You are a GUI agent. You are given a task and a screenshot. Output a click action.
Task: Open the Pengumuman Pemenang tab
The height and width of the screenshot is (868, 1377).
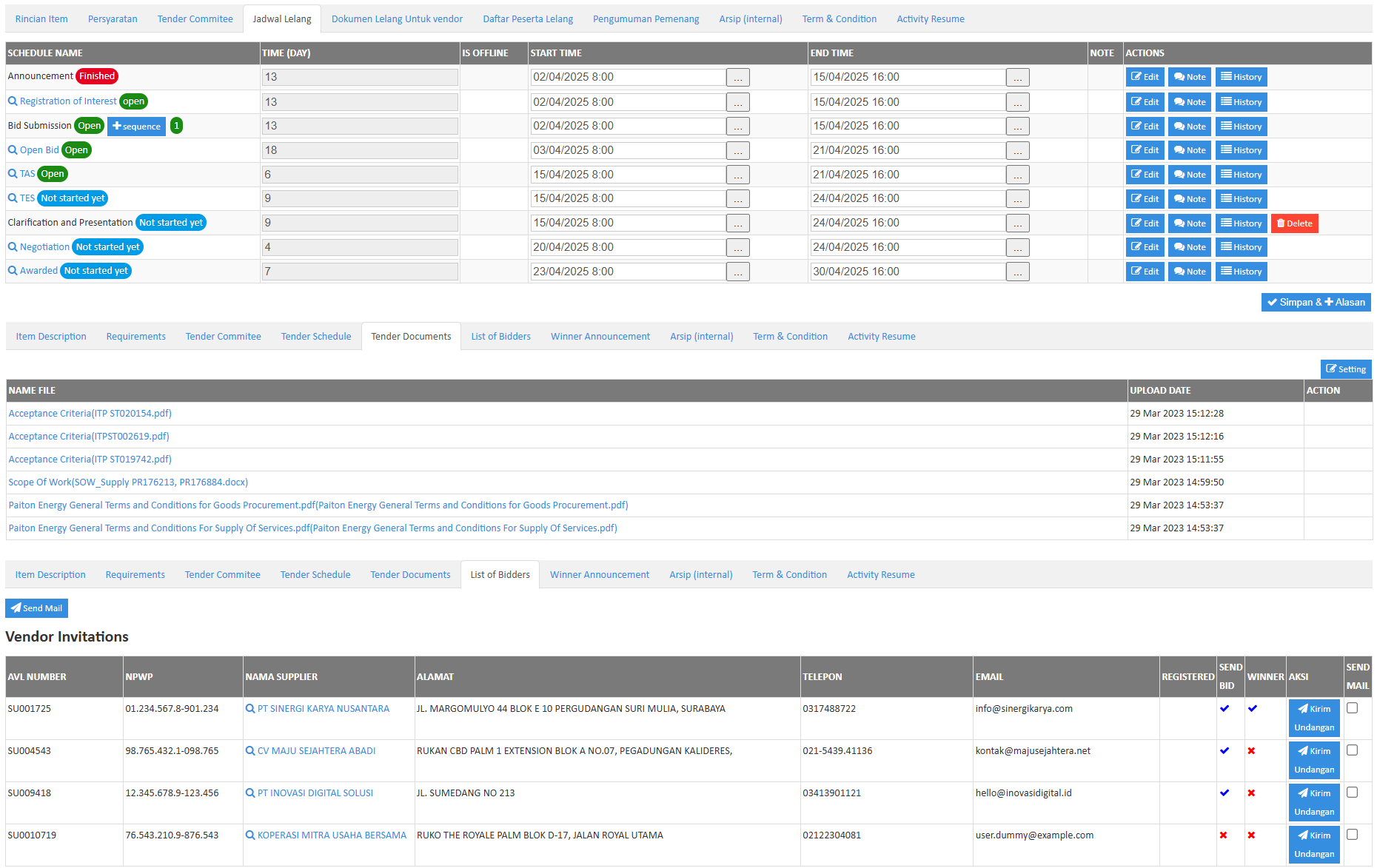646,18
